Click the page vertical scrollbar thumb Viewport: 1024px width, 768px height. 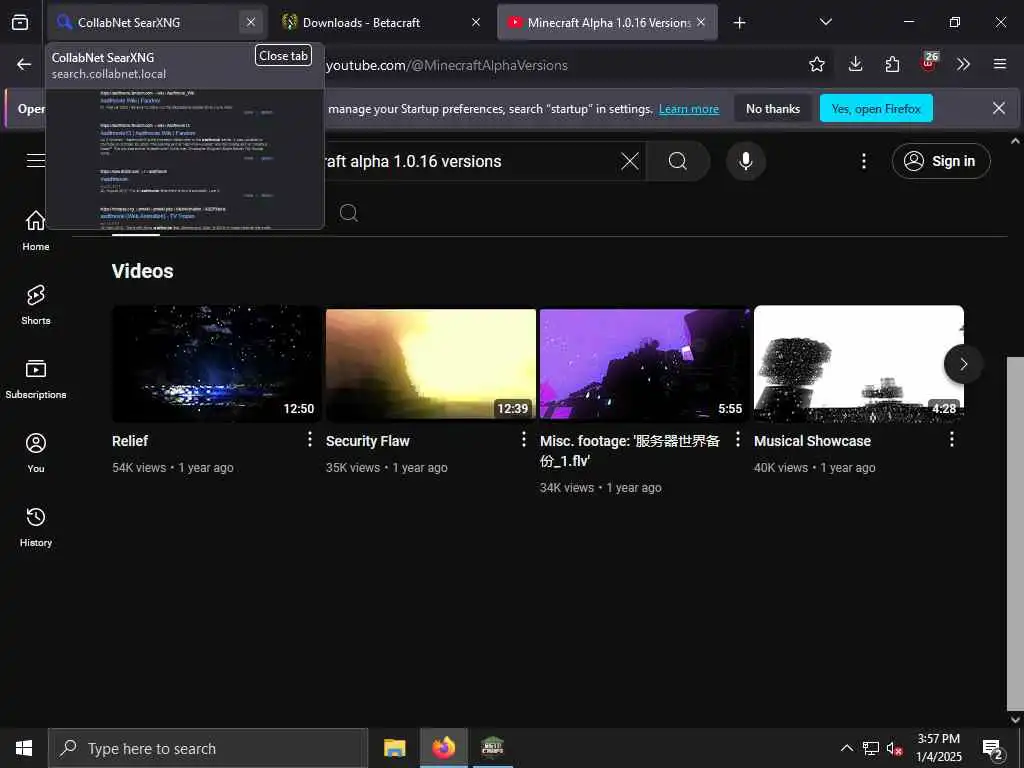point(1015,534)
